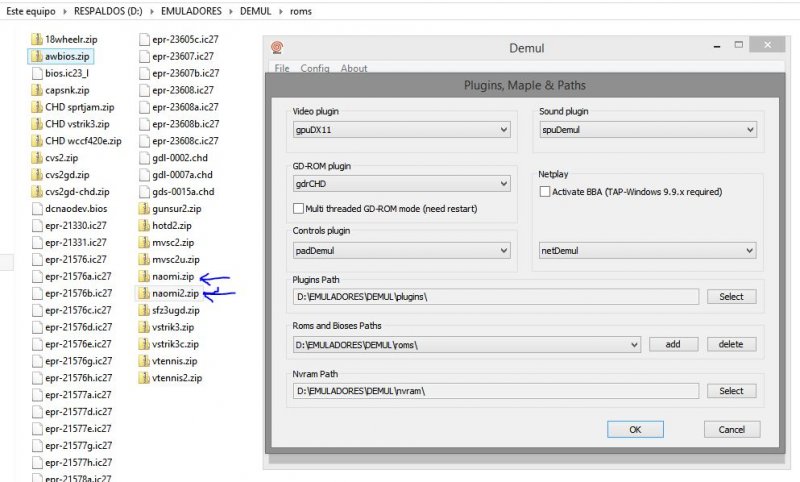Image resolution: width=800 pixels, height=482 pixels.
Task: Select the 18wheelr.zip archive icon
Action: (37, 39)
